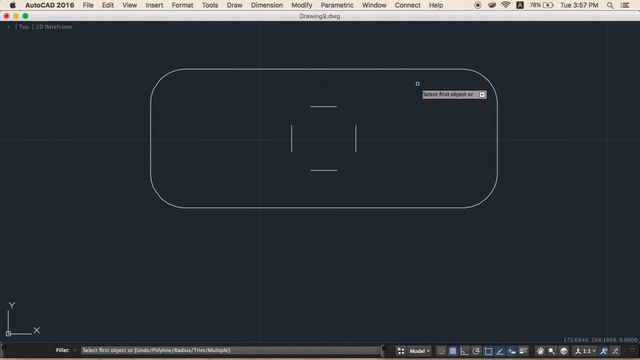The width and height of the screenshot is (640, 360).
Task: Open the Window menu
Action: tap(374, 5)
